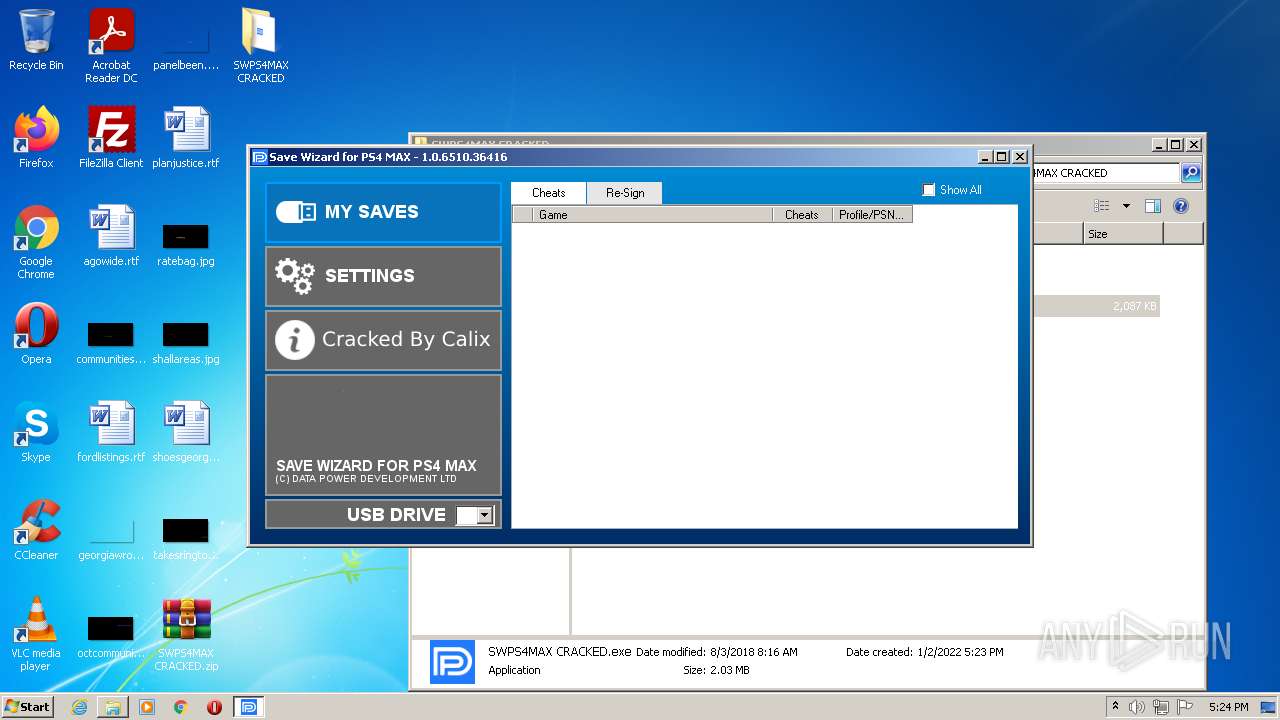
Task: Expand the USB DRIVE dropdown
Action: coord(485,515)
